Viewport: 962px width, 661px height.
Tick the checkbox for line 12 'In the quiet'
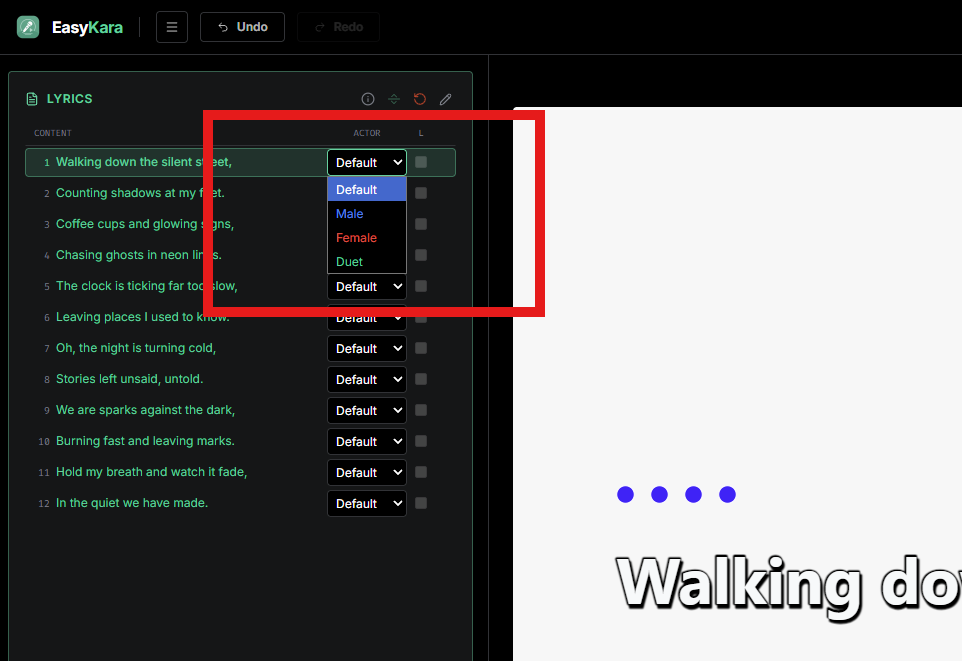click(421, 503)
